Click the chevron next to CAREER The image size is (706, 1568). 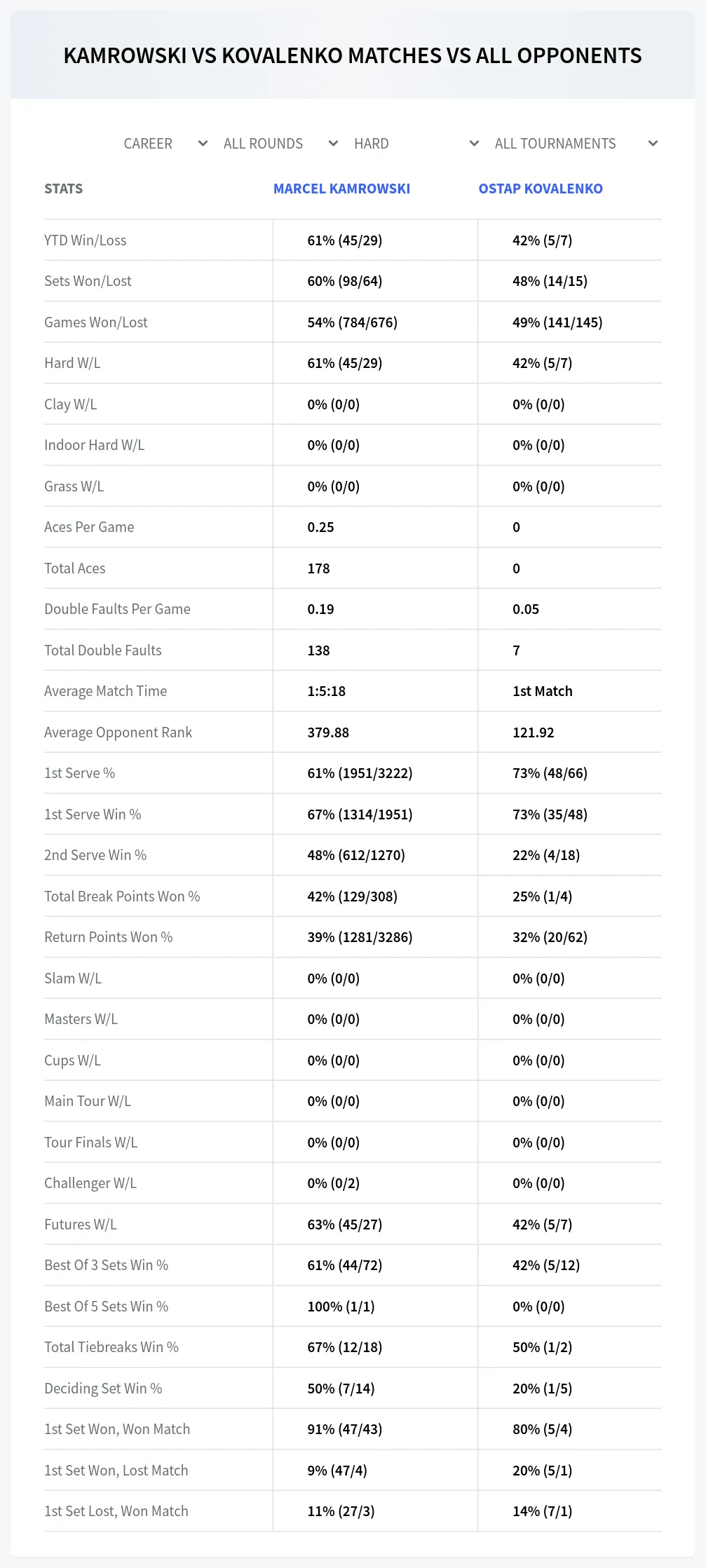tap(203, 144)
